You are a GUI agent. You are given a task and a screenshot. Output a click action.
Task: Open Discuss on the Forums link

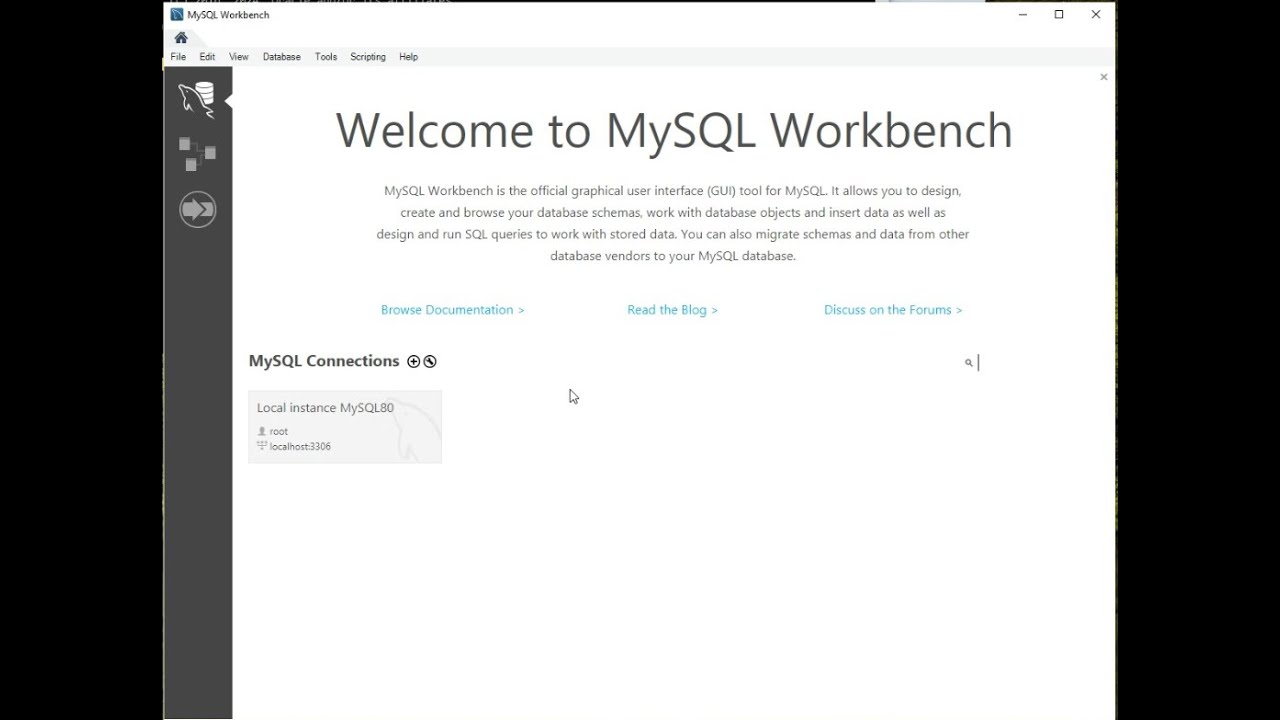pyautogui.click(x=893, y=310)
